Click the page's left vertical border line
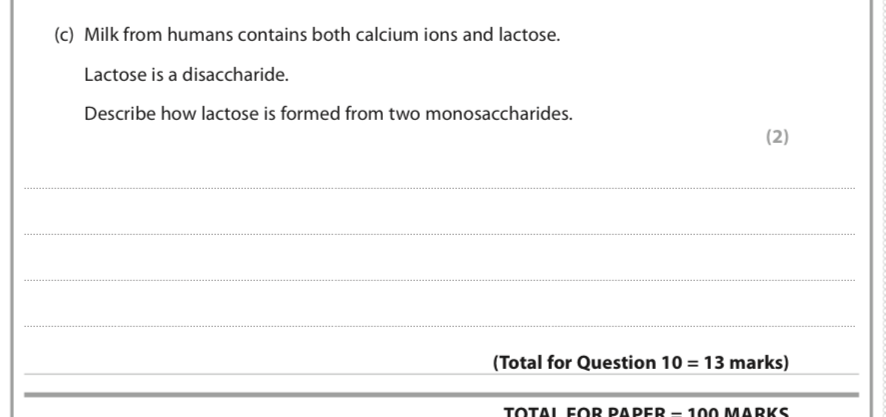 12,208
